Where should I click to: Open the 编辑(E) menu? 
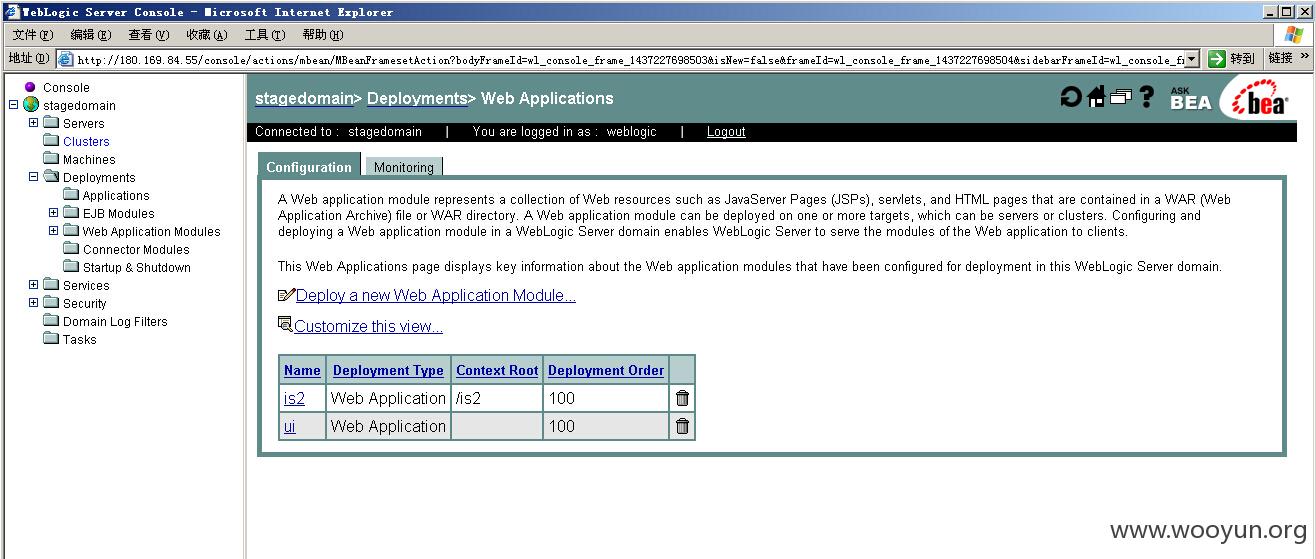coord(91,35)
